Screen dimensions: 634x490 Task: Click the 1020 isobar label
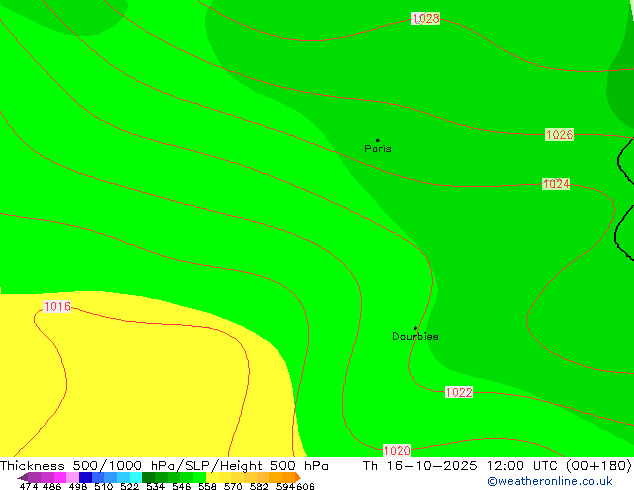[x=397, y=450]
